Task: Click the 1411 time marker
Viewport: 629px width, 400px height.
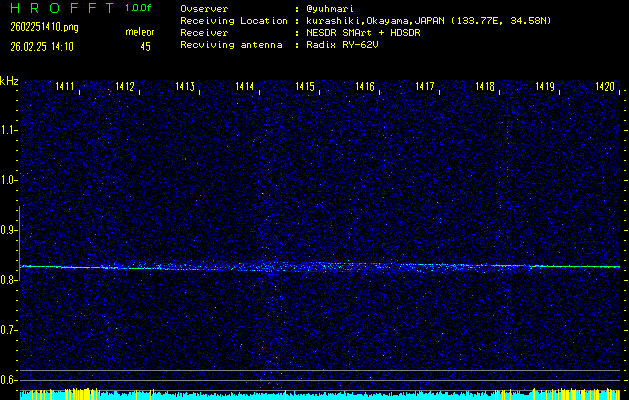Action: 65,88
